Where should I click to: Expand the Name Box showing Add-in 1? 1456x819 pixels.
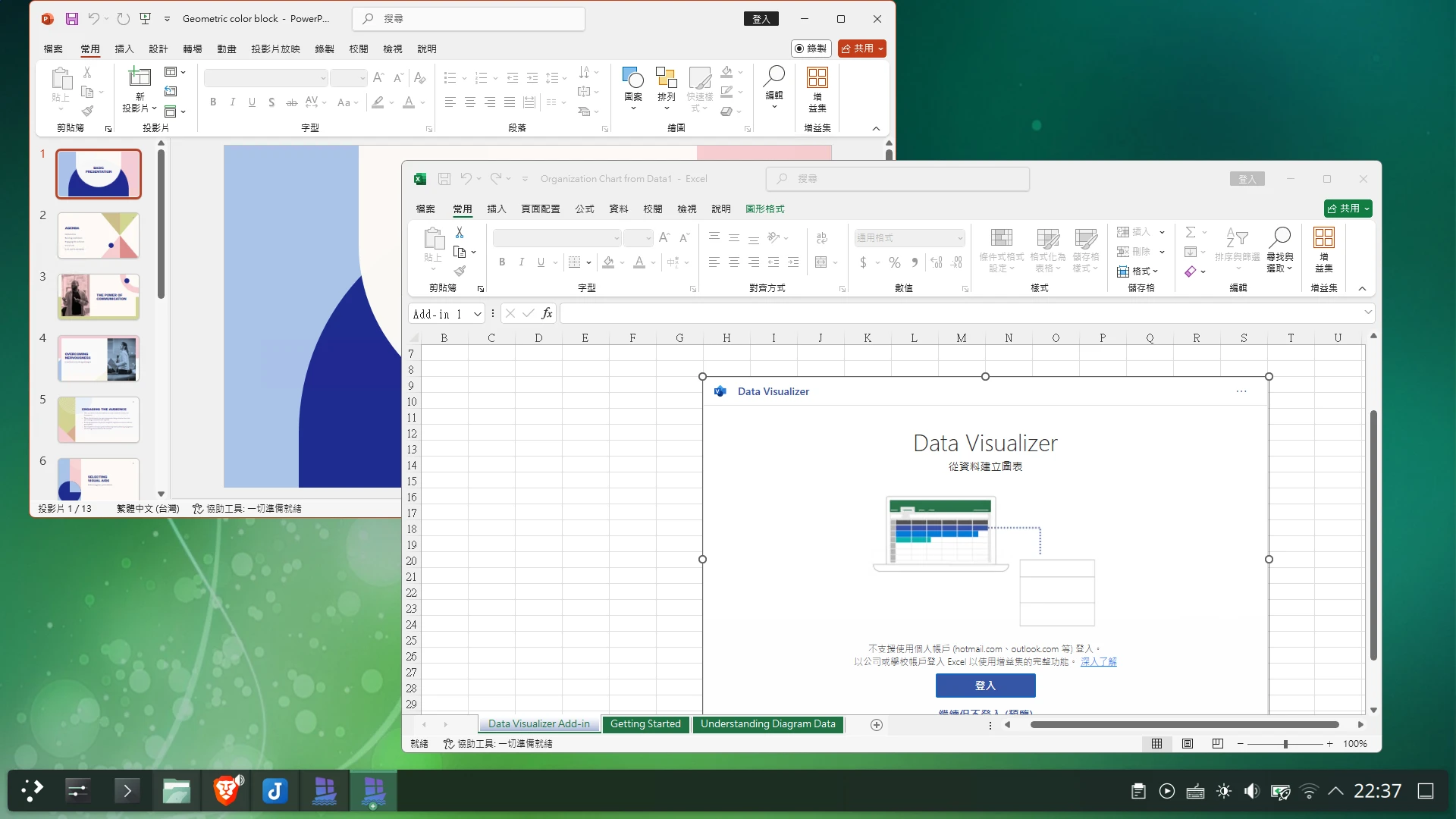pos(477,313)
